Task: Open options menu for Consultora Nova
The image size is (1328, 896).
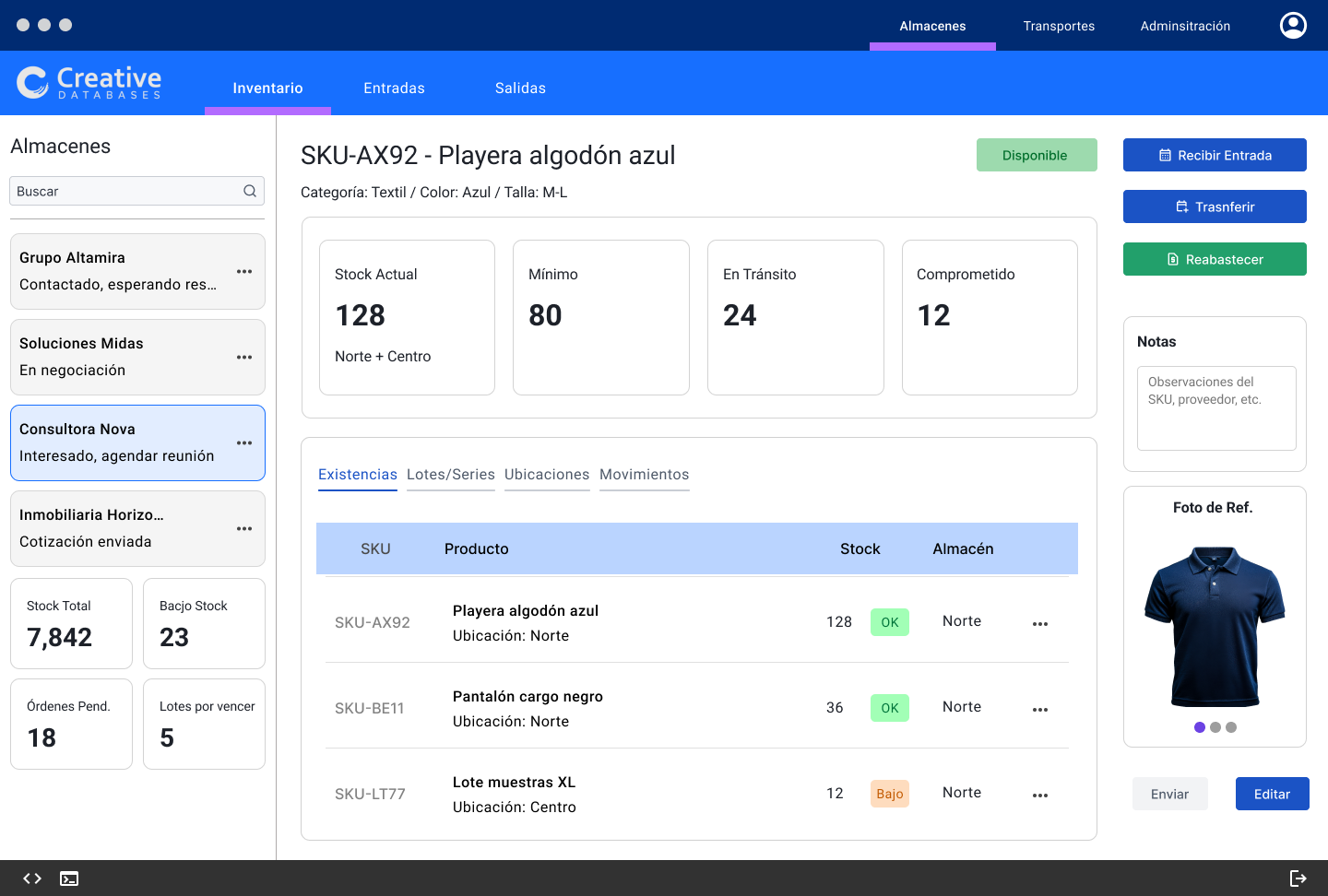Action: point(244,442)
